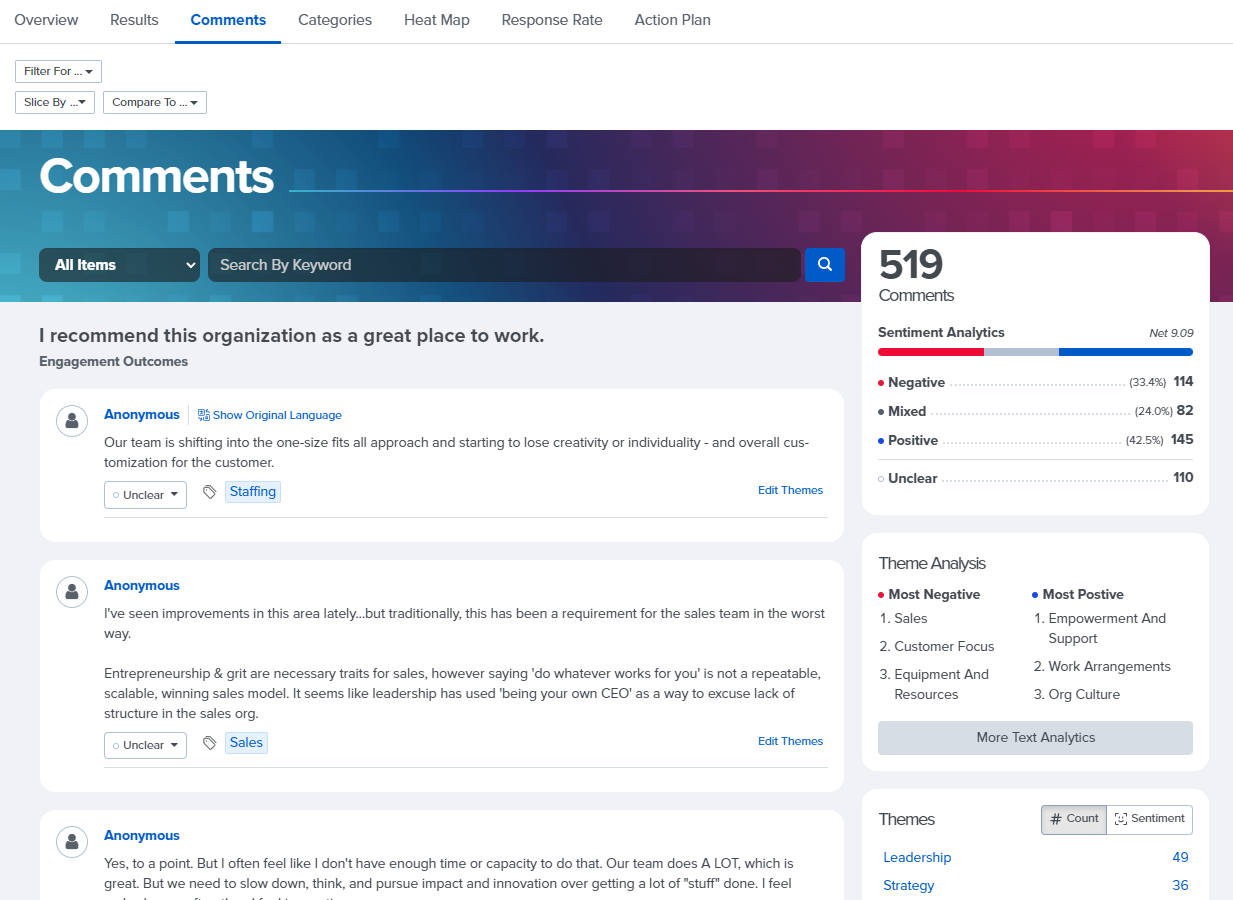Click Show Original Language link
The width and height of the screenshot is (1233, 900).
[277, 415]
